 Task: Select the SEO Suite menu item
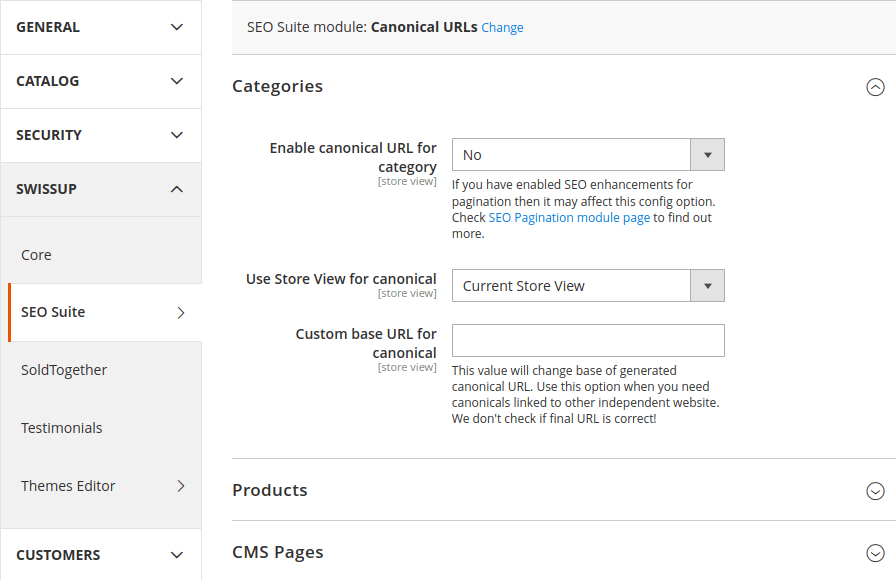coord(53,312)
